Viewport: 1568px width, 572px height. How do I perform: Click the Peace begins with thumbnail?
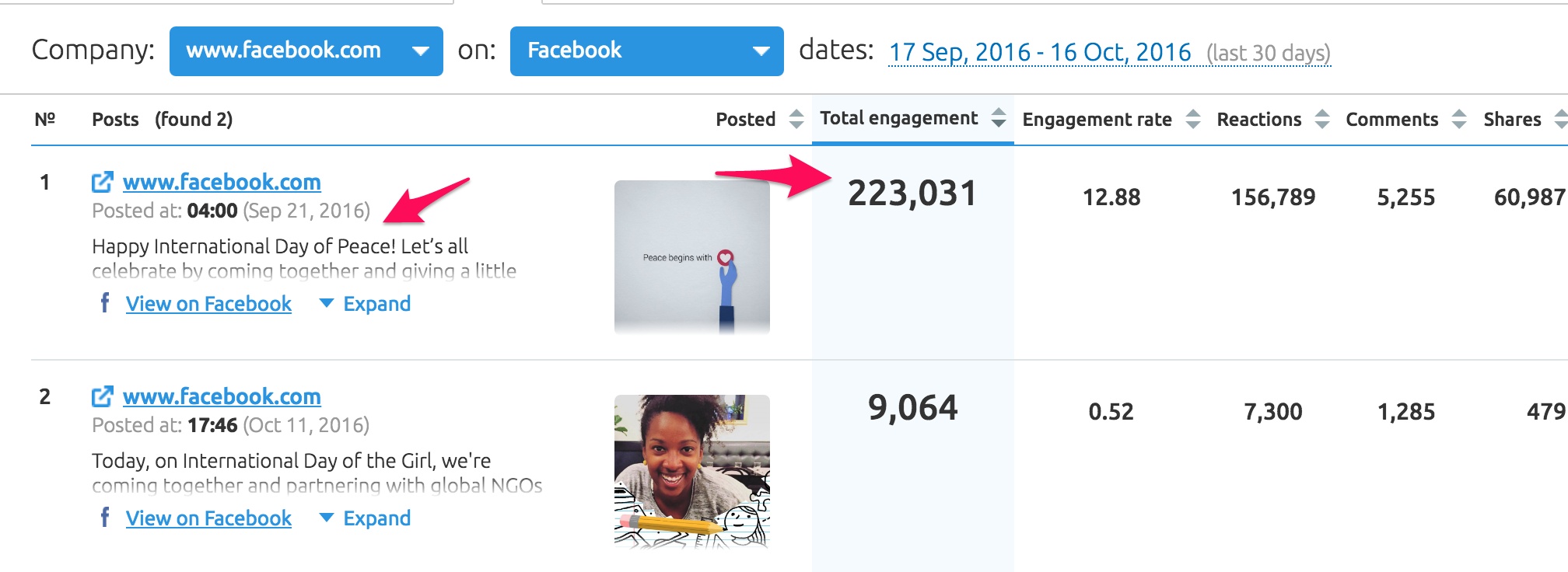point(692,257)
